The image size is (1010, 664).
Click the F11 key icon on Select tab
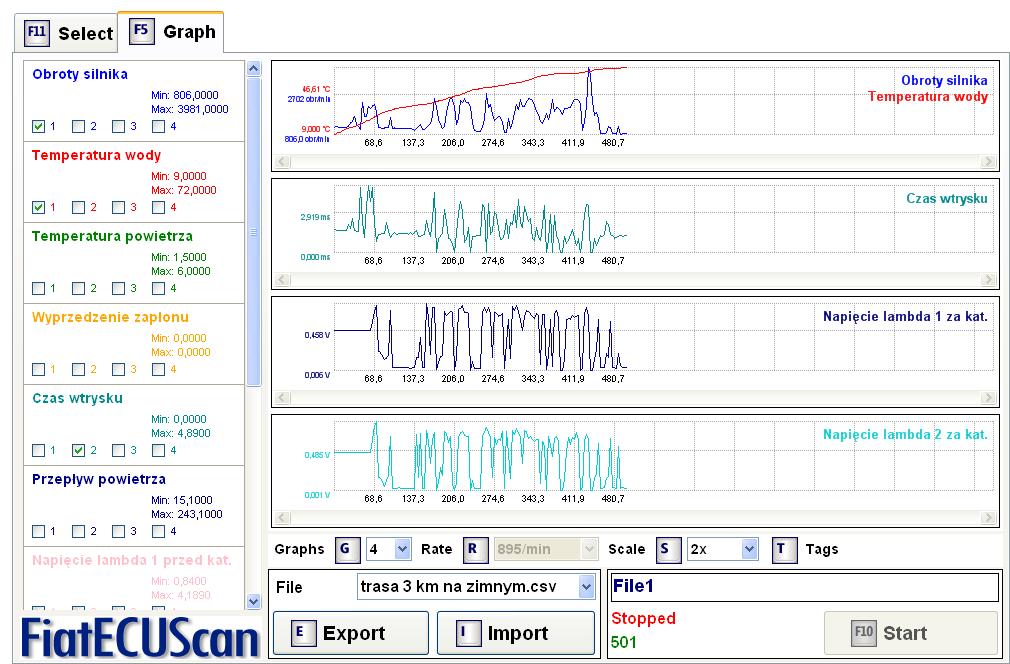(37, 33)
